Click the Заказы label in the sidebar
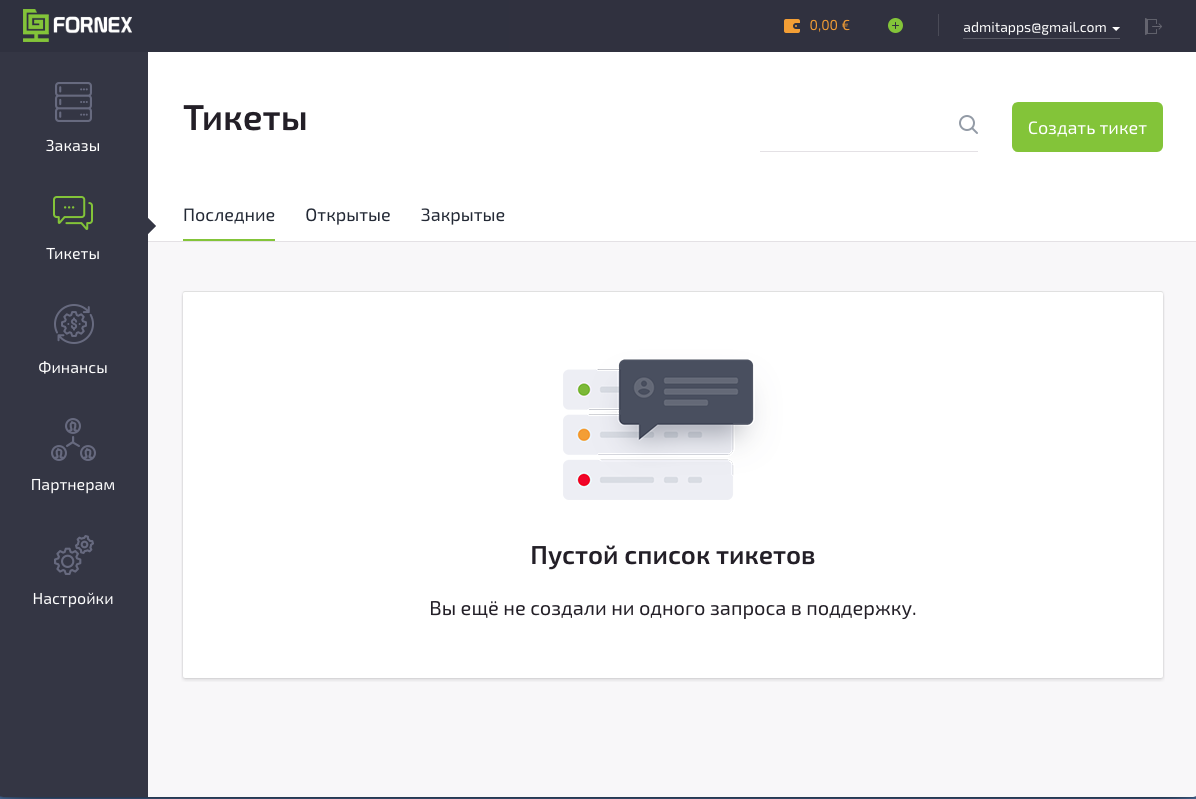 (x=71, y=144)
